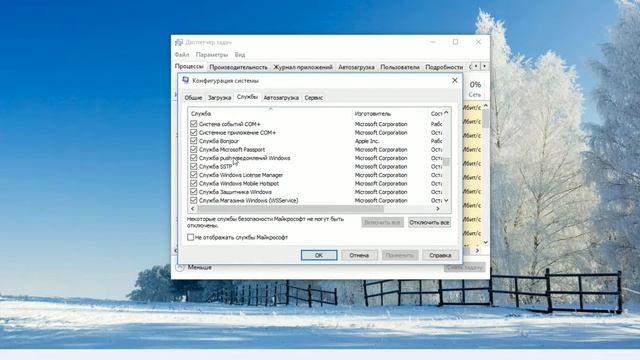This screenshot has height=360, width=640.
Task: Enable Не отображать службы Майкрософт checkbox
Action: (x=191, y=237)
